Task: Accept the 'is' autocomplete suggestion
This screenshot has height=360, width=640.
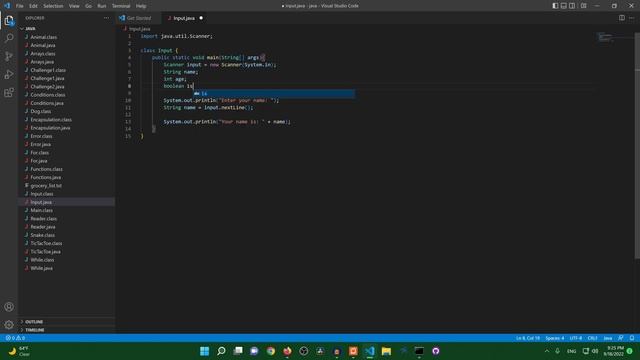Action: pos(274,93)
